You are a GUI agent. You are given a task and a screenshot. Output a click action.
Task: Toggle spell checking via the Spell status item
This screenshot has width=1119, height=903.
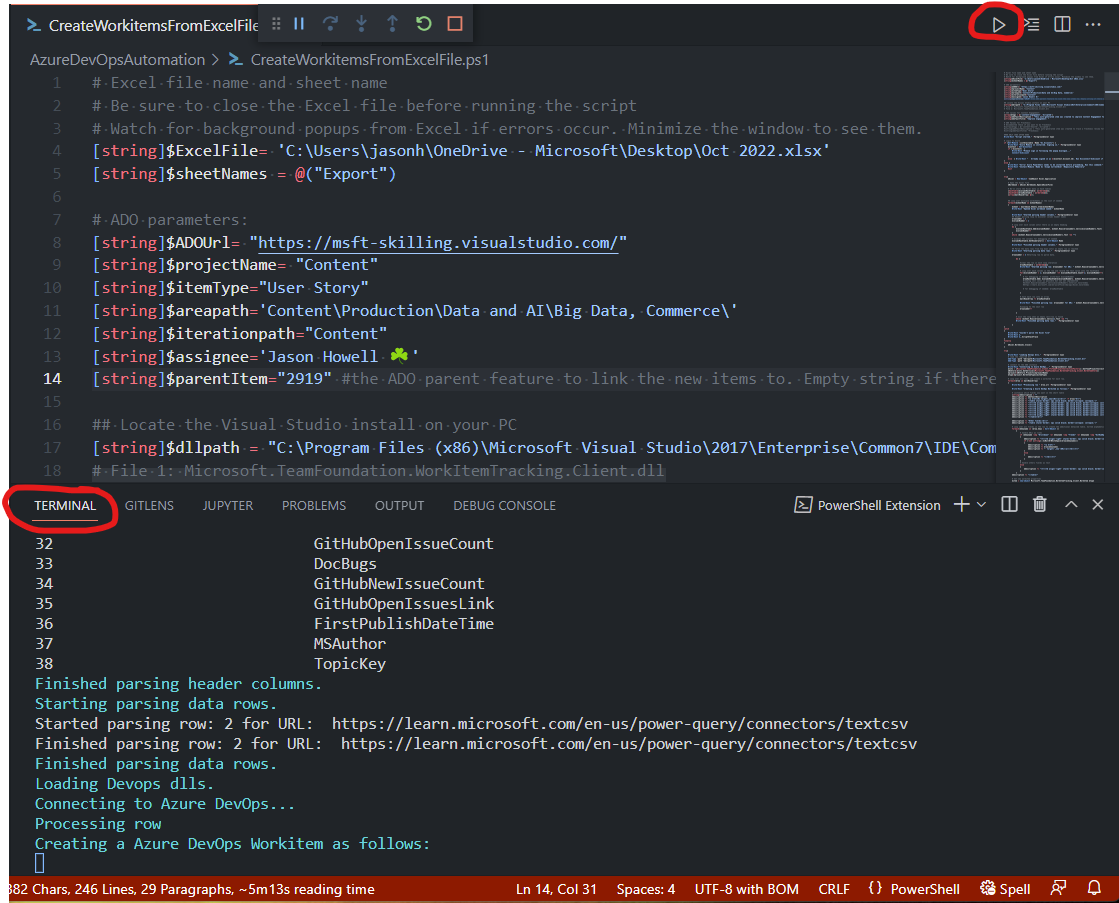[x=1003, y=888]
